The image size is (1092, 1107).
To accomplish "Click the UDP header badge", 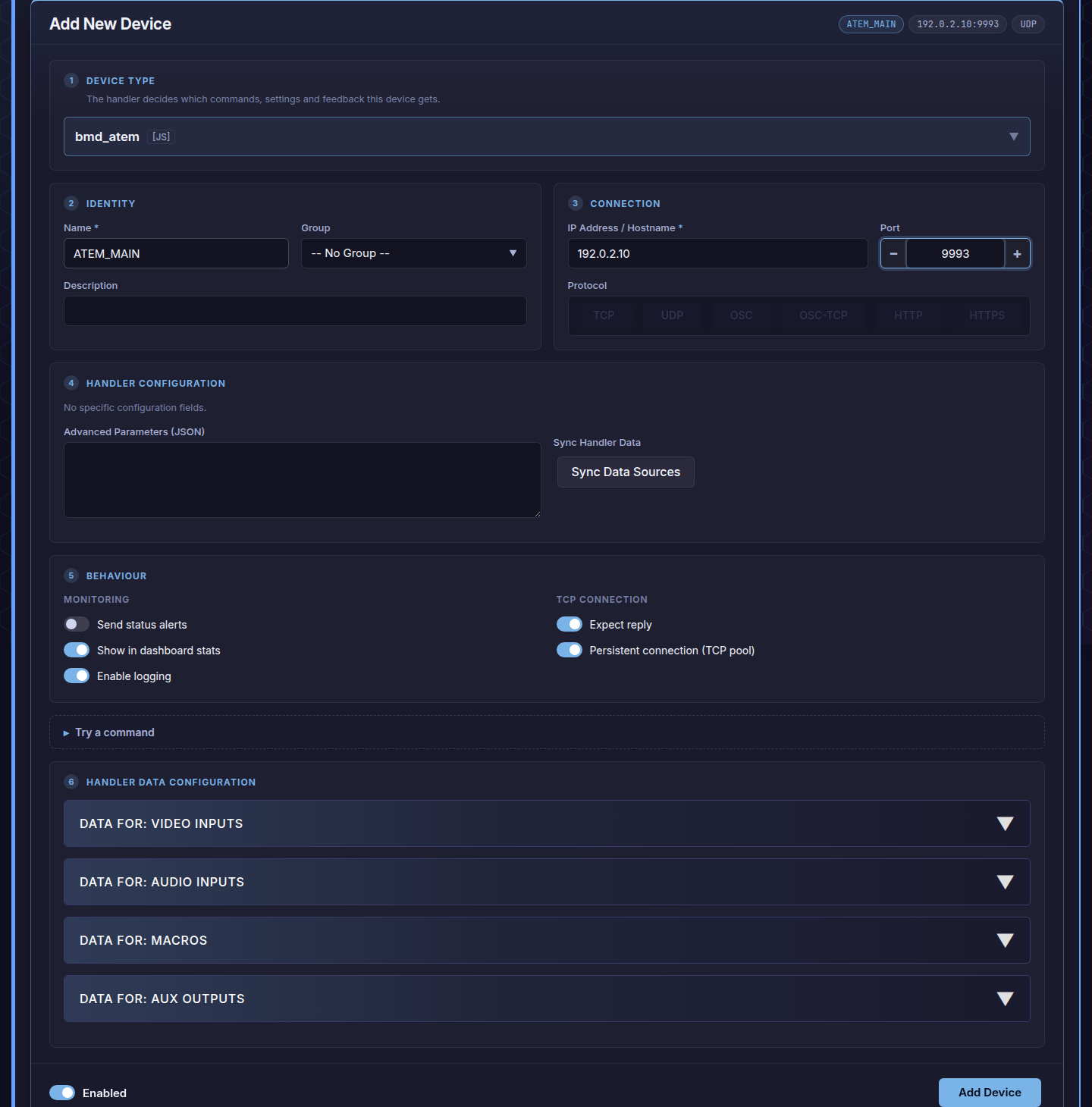I will coord(1028,24).
